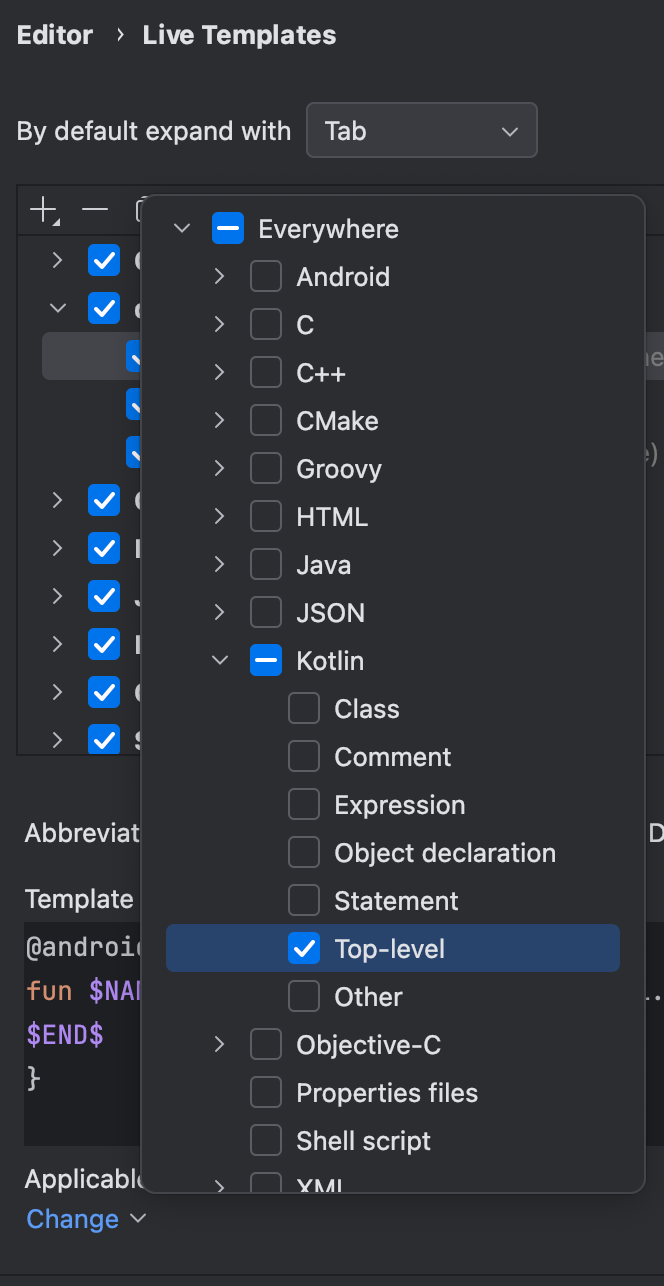This screenshot has height=1286, width=664.
Task: Click the add template plus icon
Action: click(44, 210)
